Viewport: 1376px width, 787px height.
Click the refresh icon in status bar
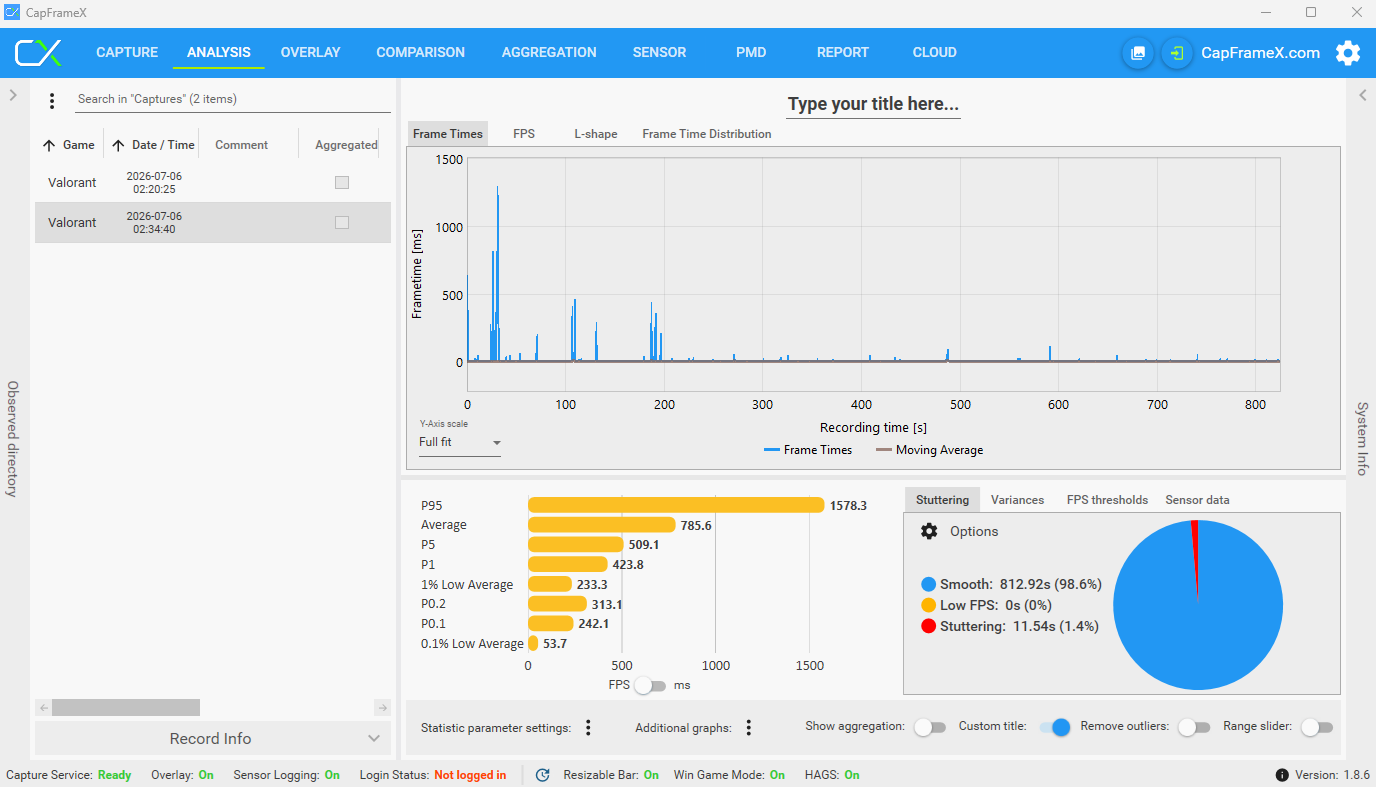click(542, 775)
